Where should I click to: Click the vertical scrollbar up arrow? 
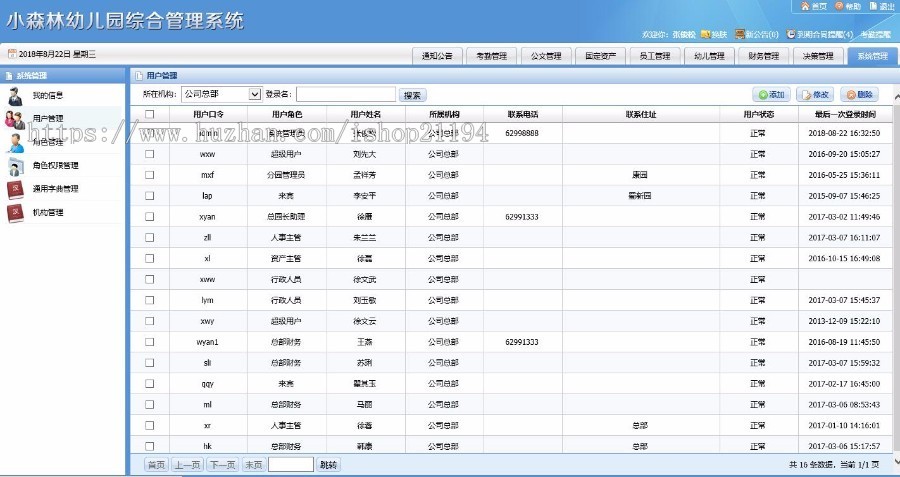tap(896, 96)
